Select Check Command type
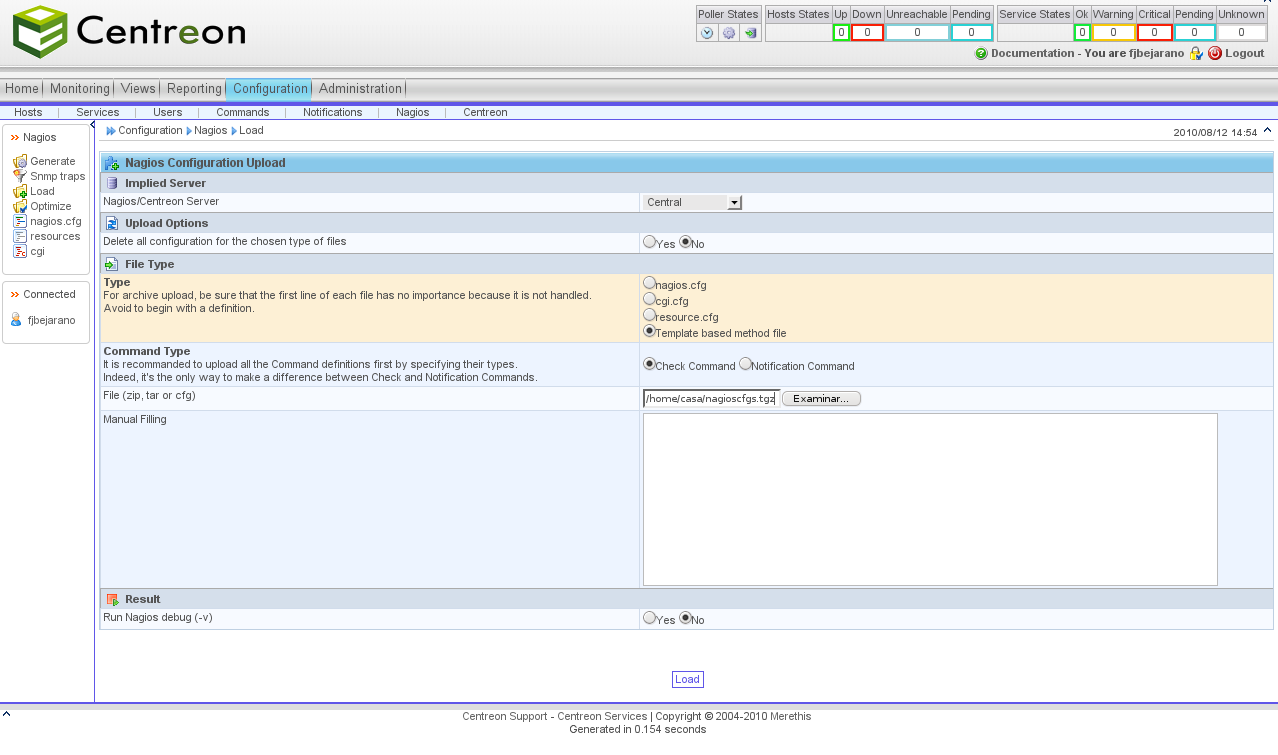1278x755 pixels. [x=649, y=364]
